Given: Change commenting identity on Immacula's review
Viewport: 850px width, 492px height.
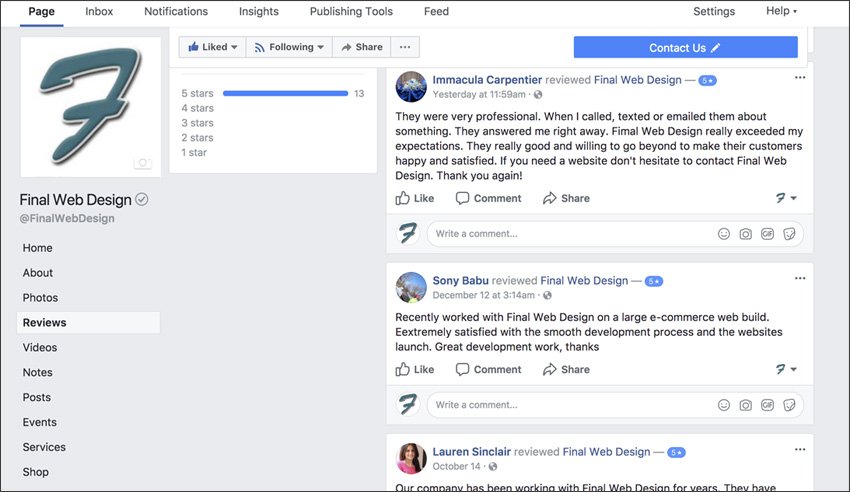Looking at the screenshot, I should [785, 198].
